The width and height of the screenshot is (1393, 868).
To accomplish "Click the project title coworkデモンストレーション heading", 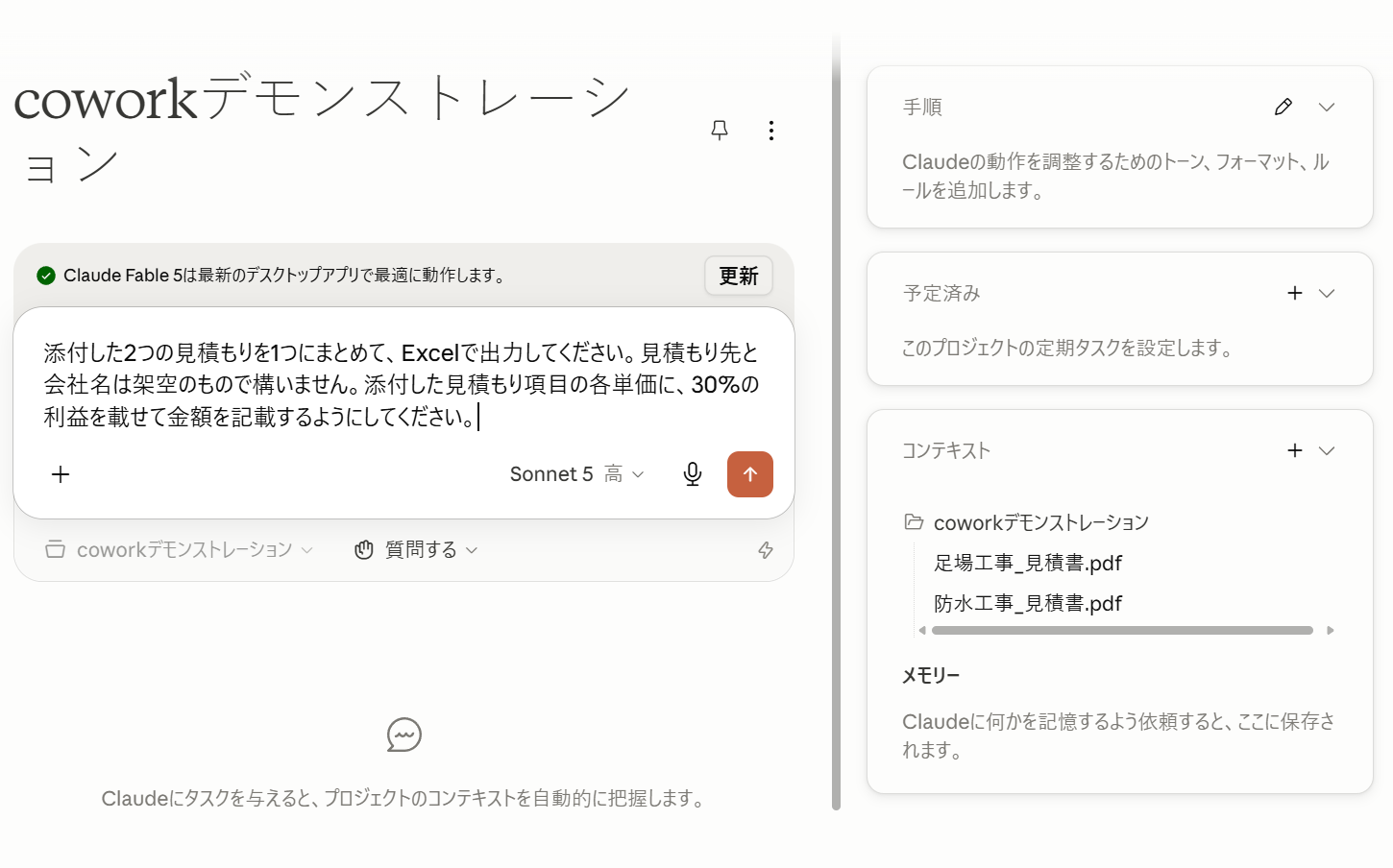I will pos(323,129).
